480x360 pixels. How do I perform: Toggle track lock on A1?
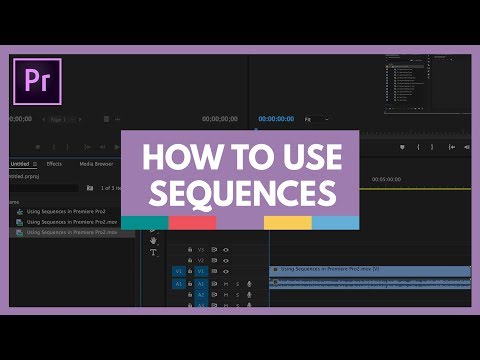tap(190, 284)
